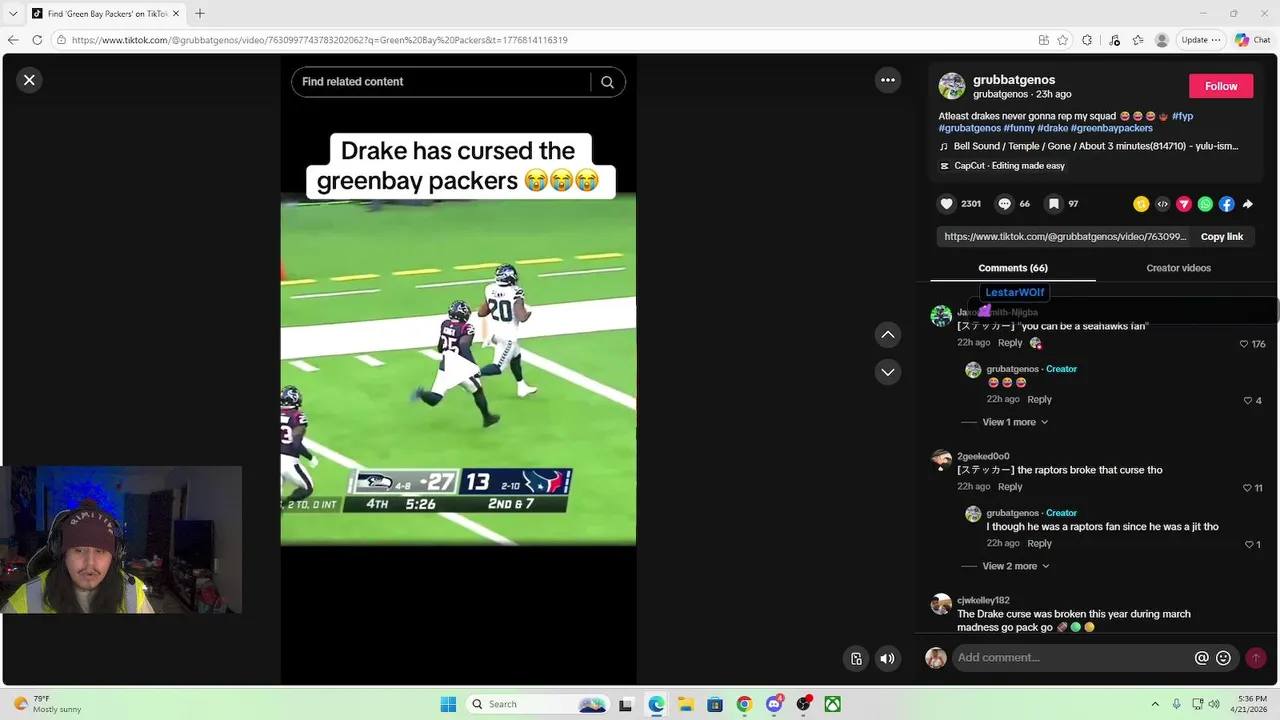Open comments via speech bubble icon

click(1005, 204)
